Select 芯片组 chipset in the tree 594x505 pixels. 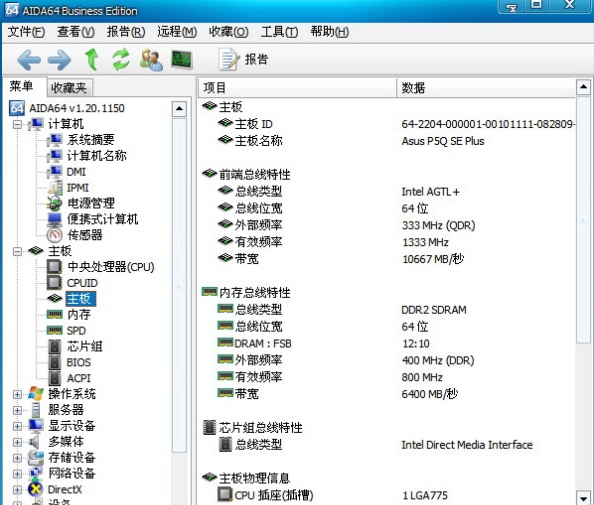pos(84,347)
